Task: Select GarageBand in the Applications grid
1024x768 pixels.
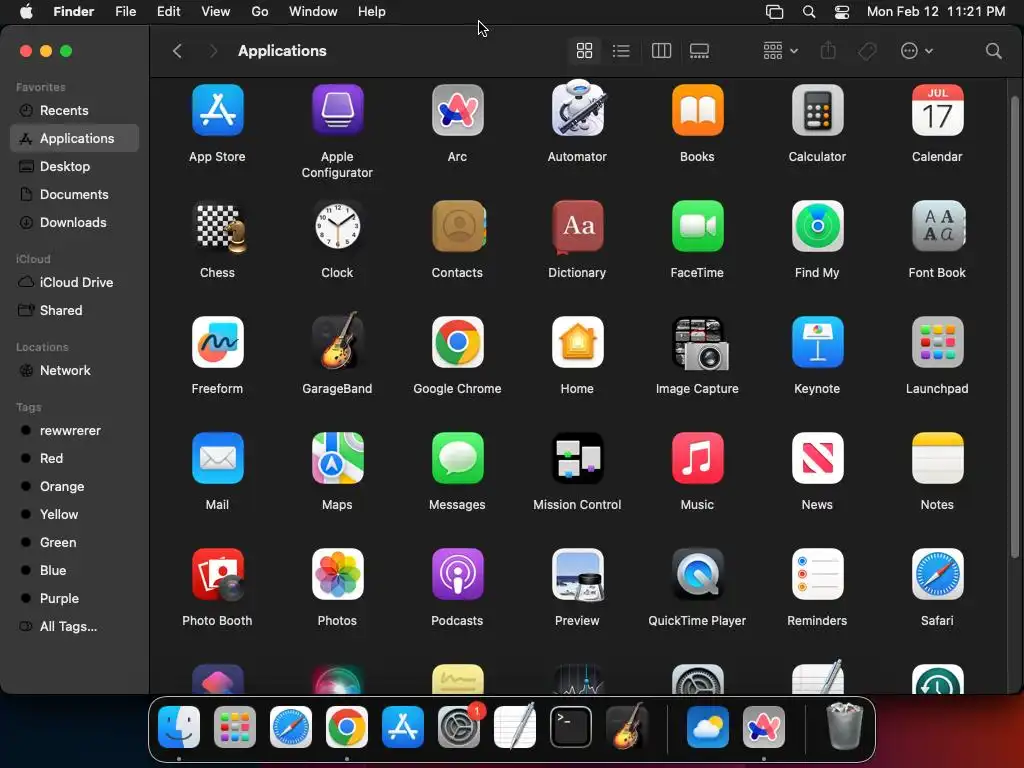Action: coord(337,341)
